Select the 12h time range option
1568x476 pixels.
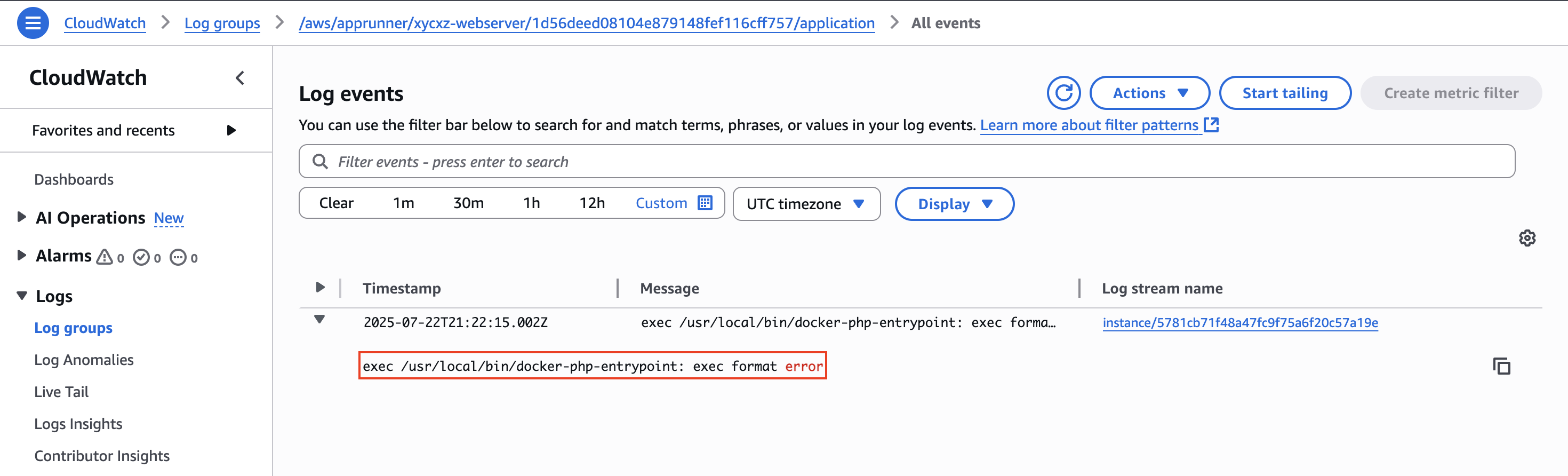(x=591, y=203)
